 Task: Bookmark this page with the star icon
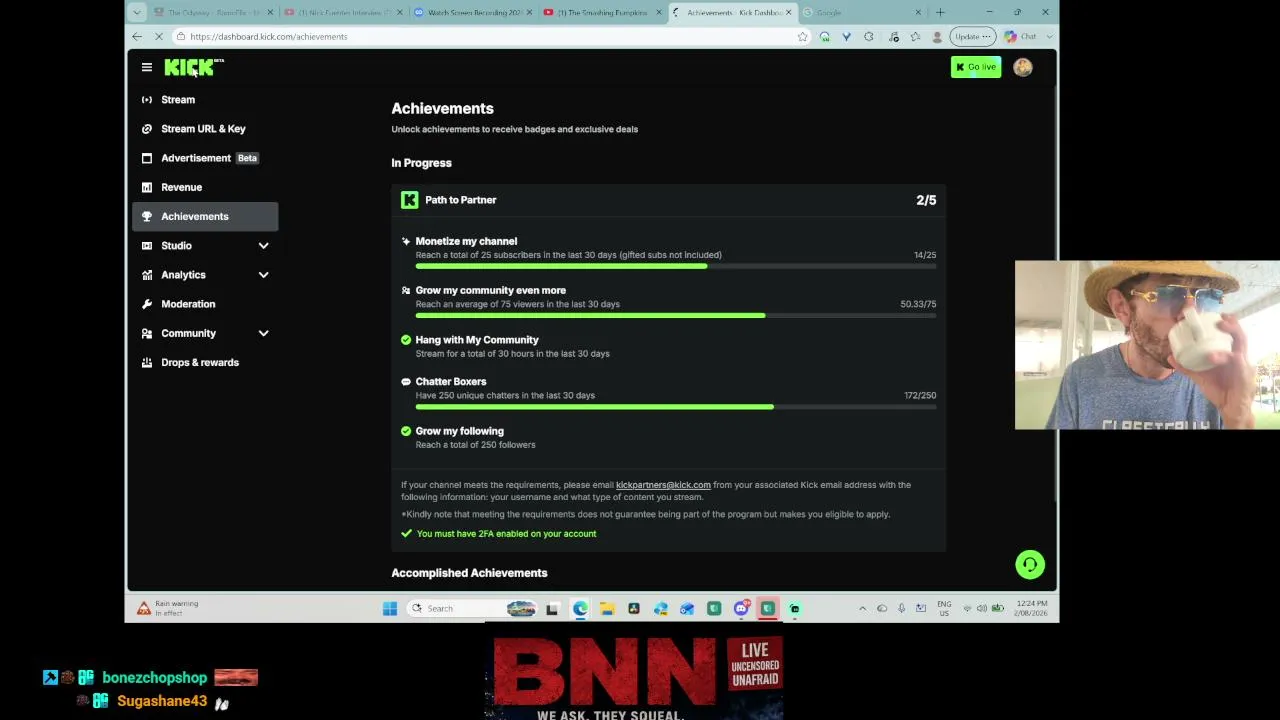(802, 36)
